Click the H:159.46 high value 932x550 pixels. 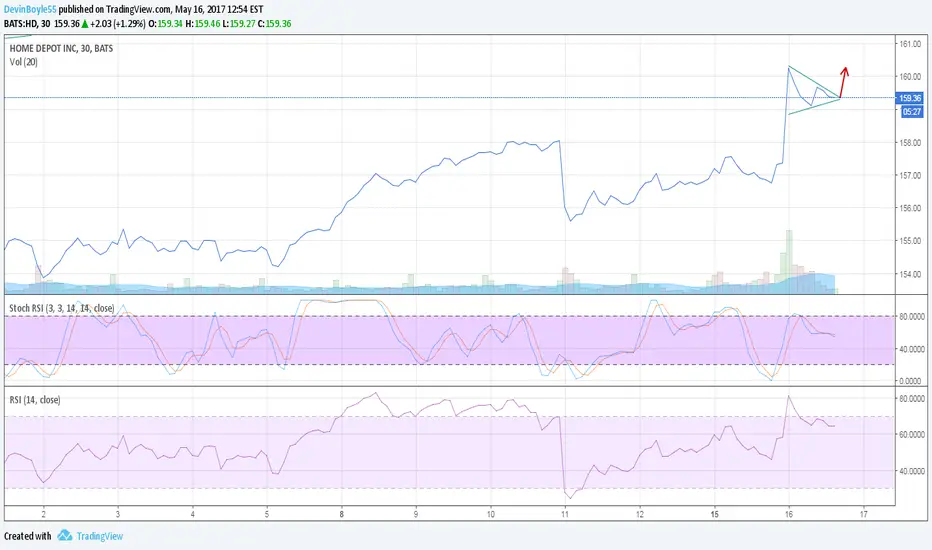203,24
